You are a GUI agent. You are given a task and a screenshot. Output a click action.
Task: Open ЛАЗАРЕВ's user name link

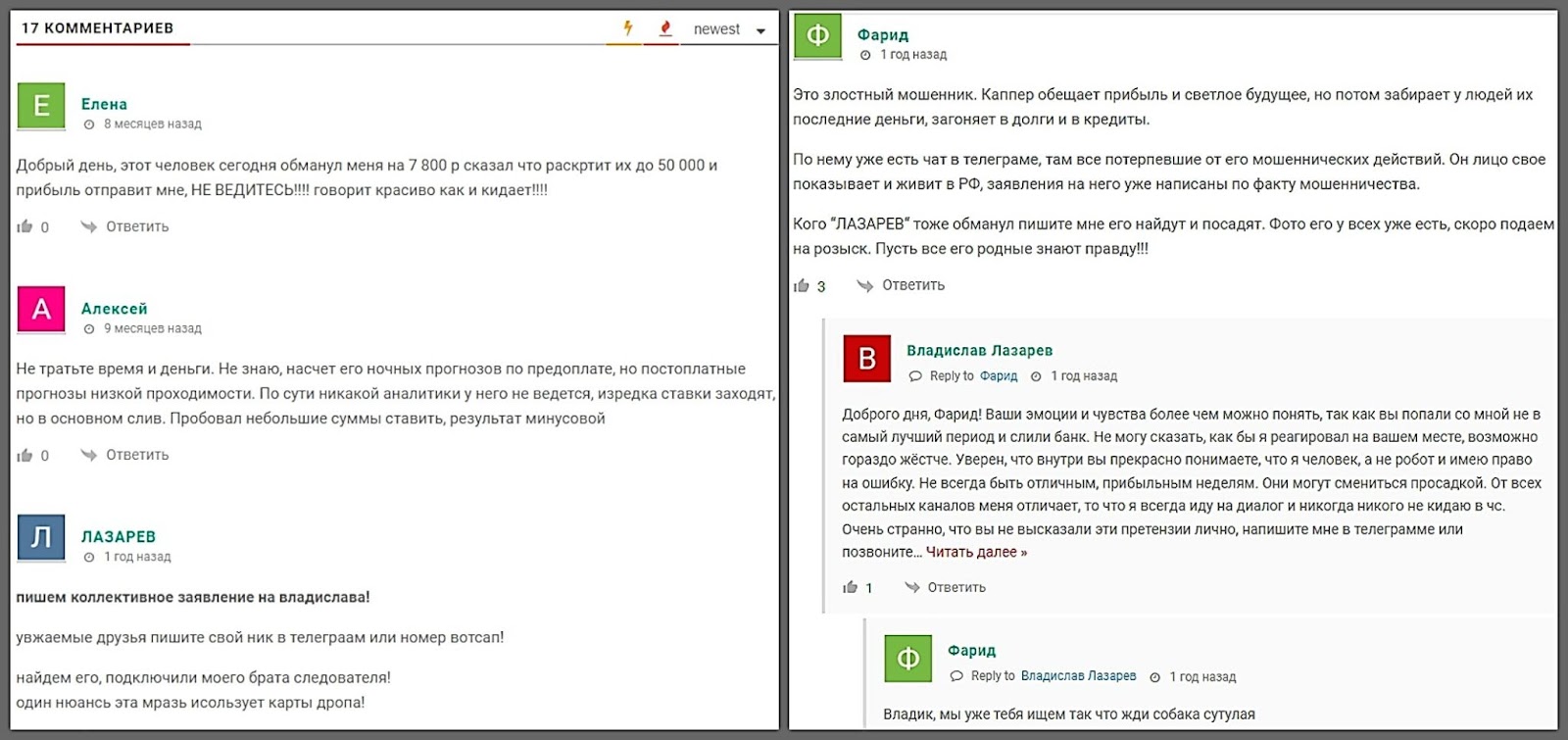pyautogui.click(x=118, y=536)
